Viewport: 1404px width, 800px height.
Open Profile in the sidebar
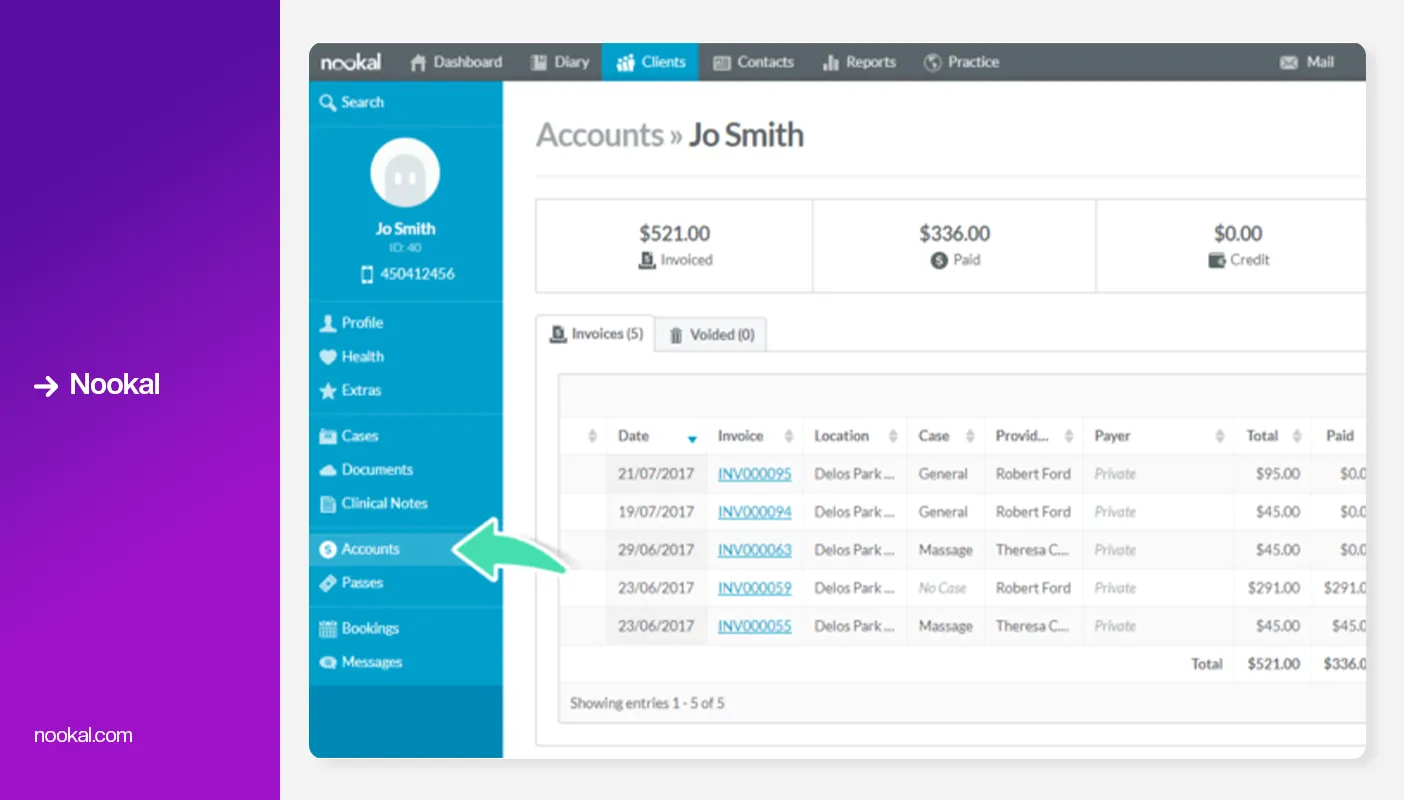[x=405, y=323]
